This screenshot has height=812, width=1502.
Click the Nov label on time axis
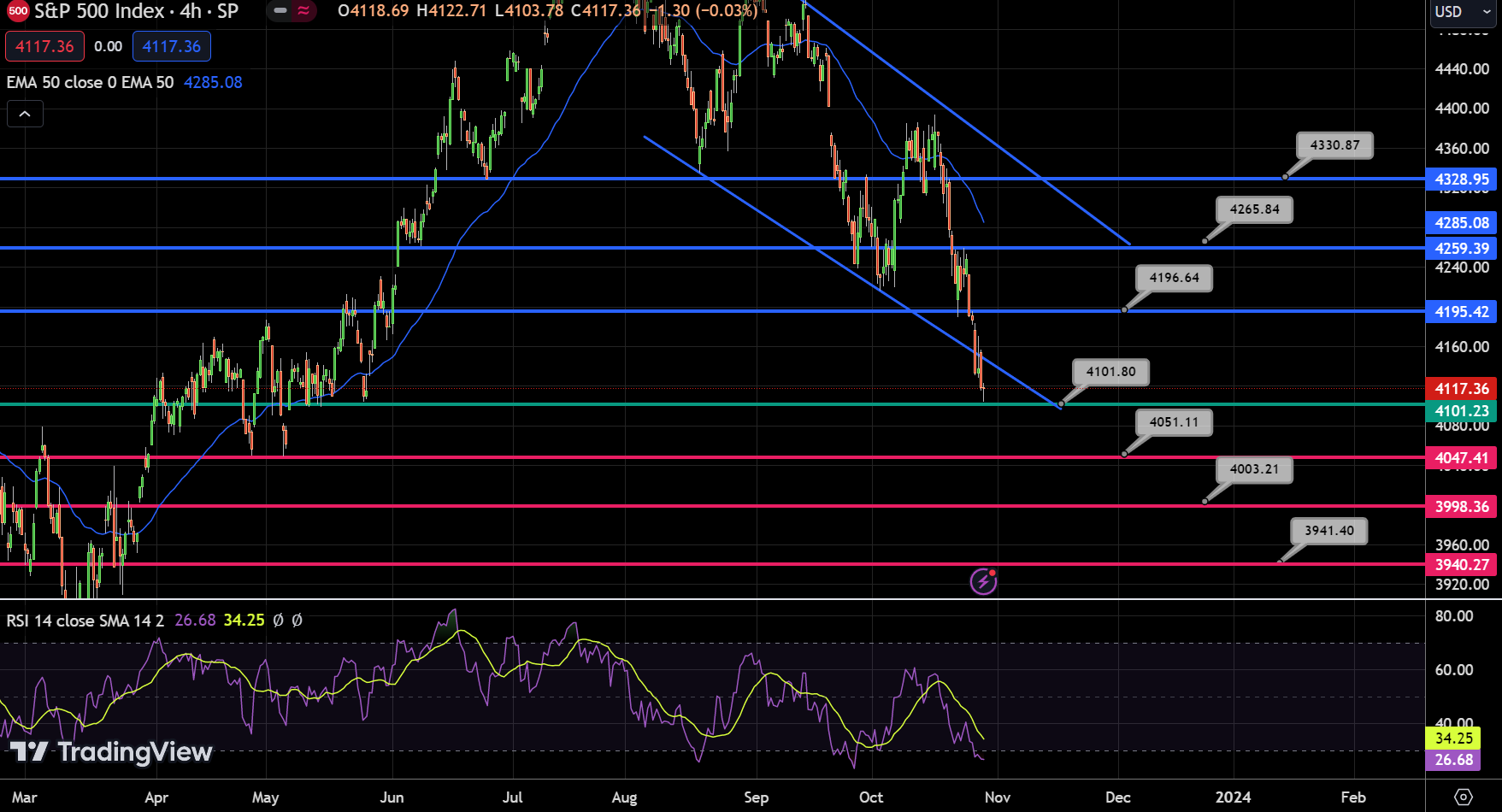coord(997,797)
